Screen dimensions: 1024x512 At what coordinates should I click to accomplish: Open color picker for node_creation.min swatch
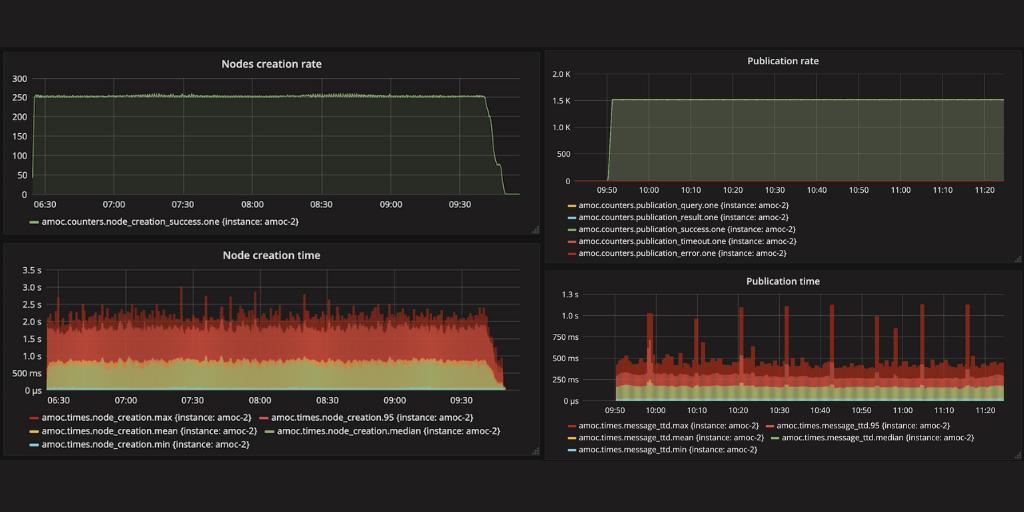pos(34,445)
